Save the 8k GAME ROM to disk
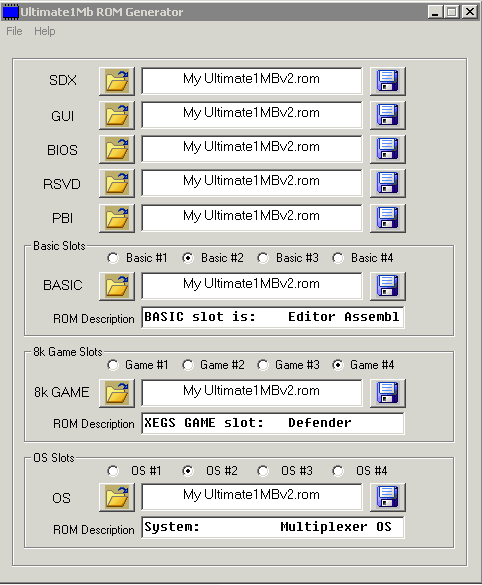 coord(388,393)
